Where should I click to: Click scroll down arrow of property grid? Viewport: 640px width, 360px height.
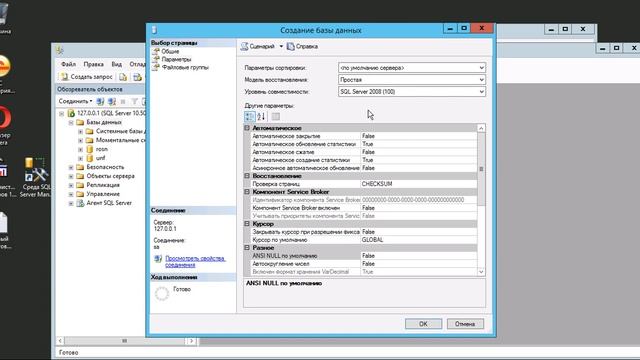[481, 272]
